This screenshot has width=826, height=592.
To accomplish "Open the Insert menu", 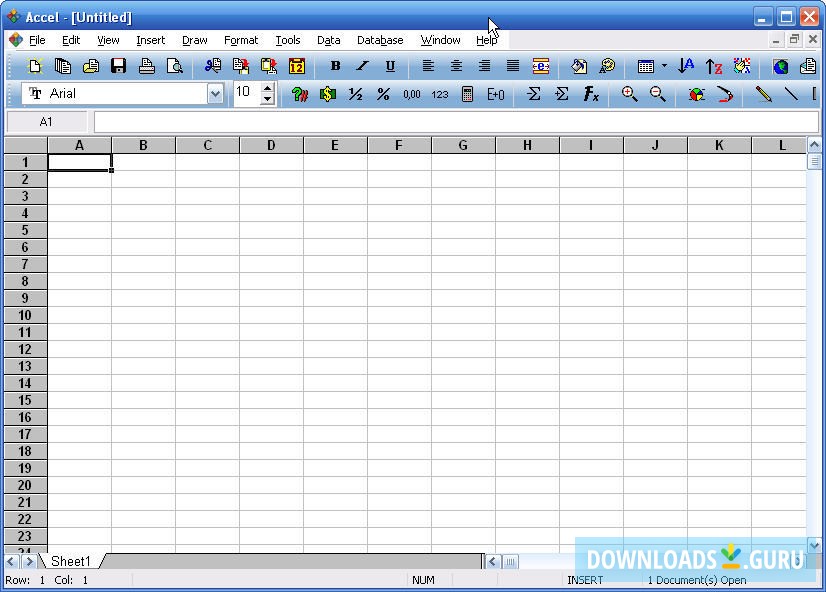I will tap(150, 40).
